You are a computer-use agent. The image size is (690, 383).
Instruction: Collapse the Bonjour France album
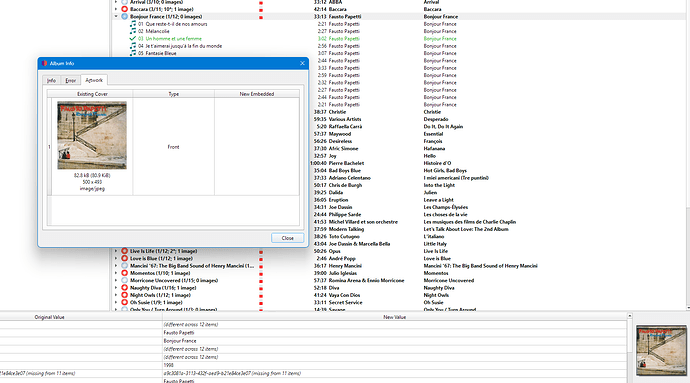pos(116,17)
